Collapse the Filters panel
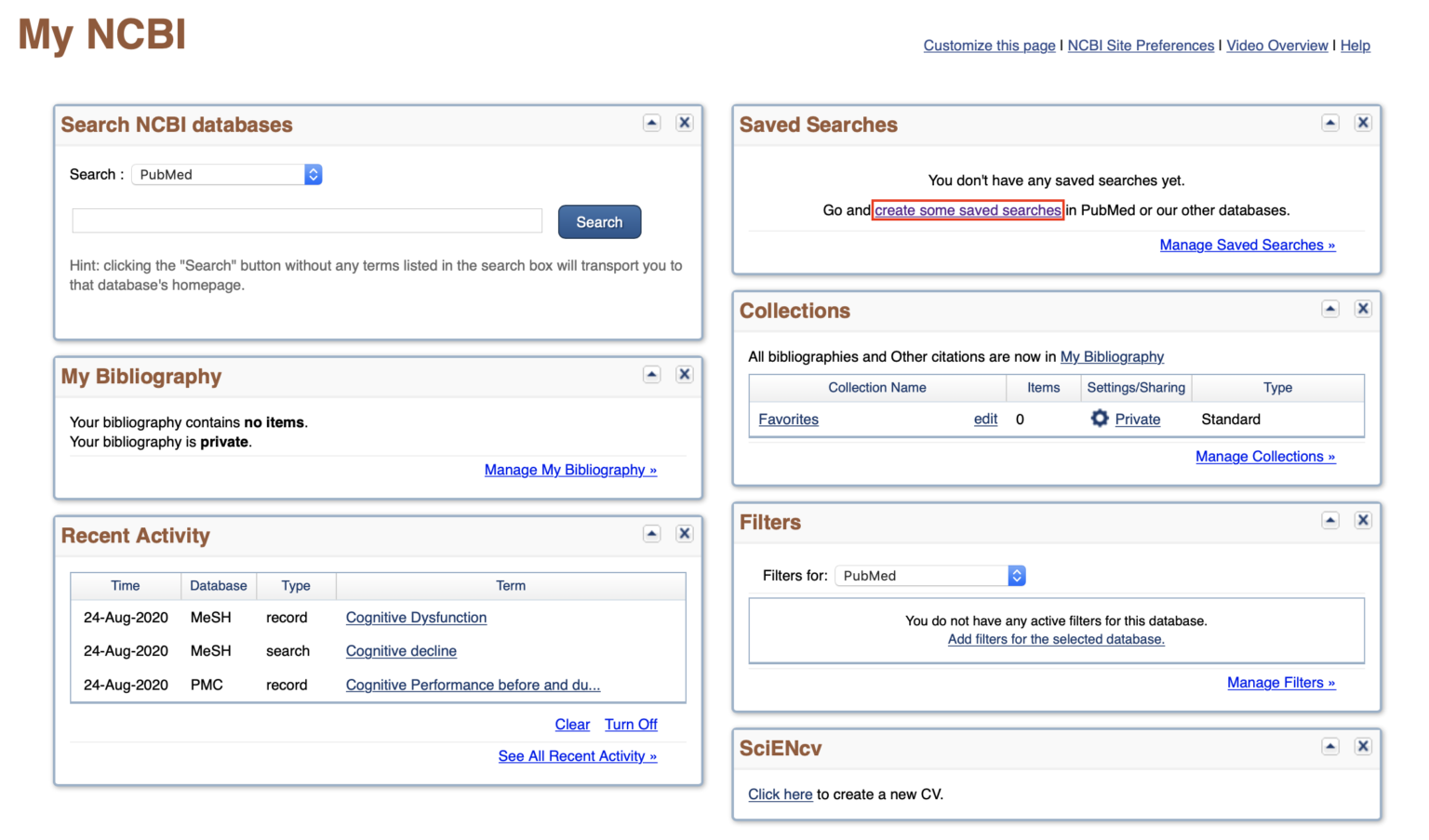Viewport: 1429px width, 840px height. [1330, 520]
